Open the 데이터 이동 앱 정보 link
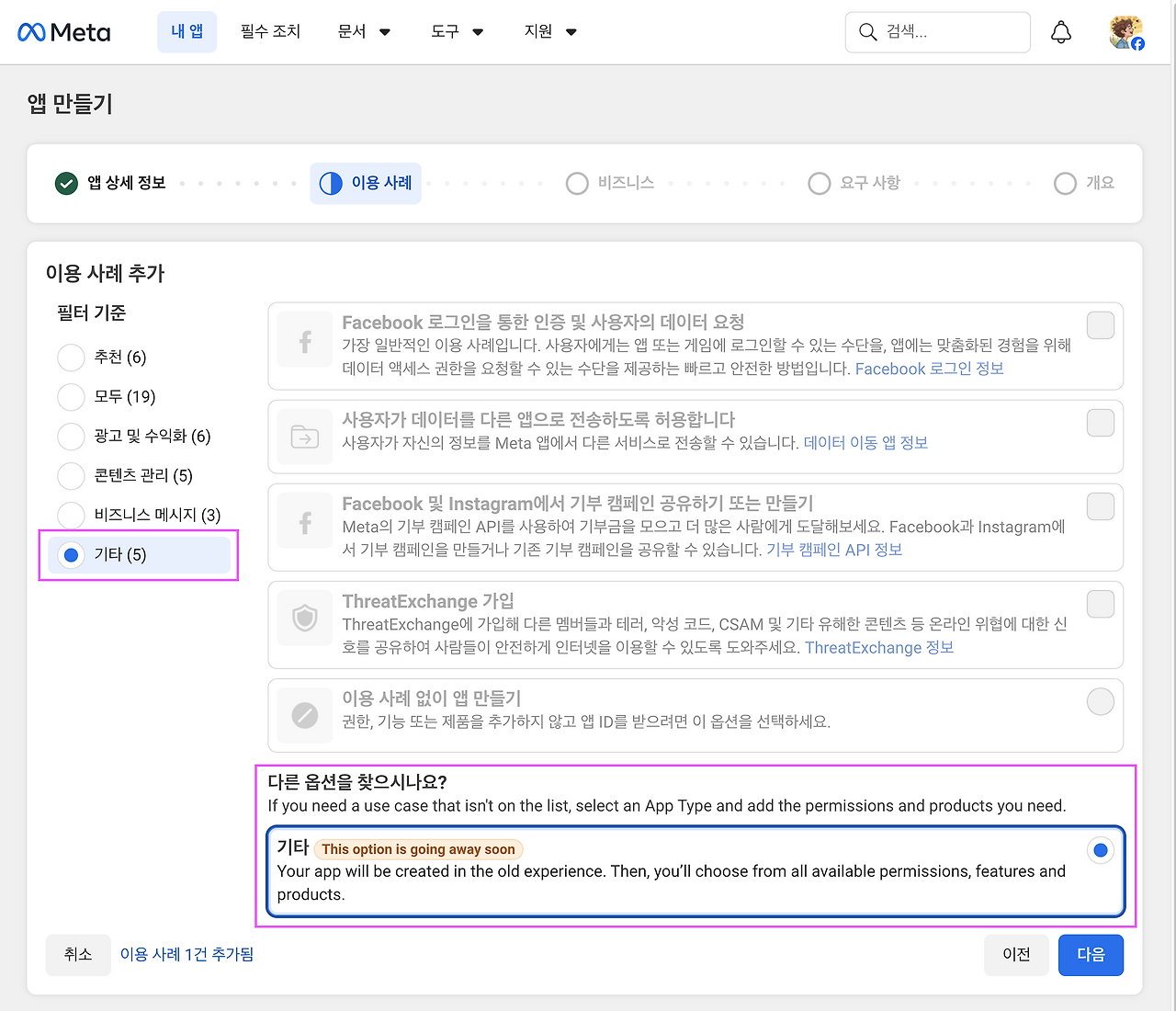1176x1011 pixels. coord(865,443)
